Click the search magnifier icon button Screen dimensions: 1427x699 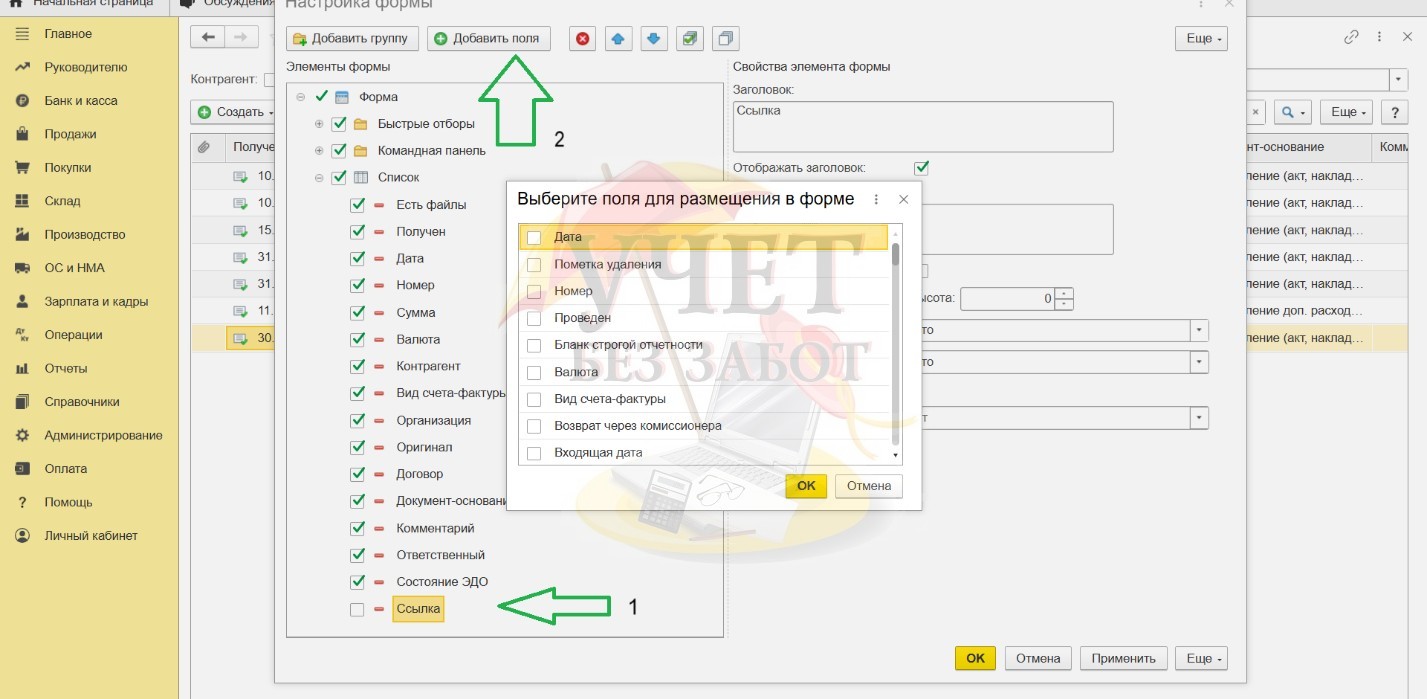click(x=1295, y=112)
